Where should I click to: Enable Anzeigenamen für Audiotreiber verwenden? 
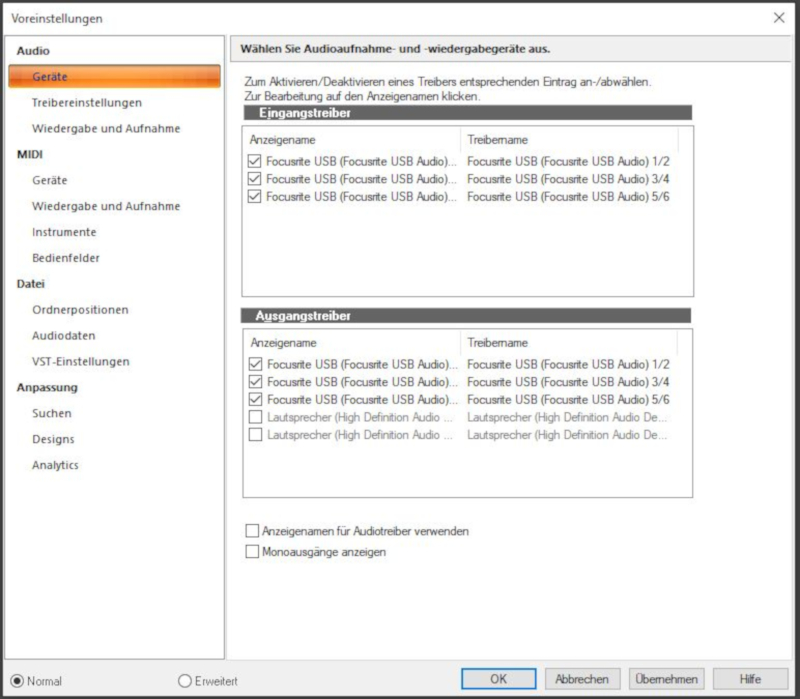point(252,531)
